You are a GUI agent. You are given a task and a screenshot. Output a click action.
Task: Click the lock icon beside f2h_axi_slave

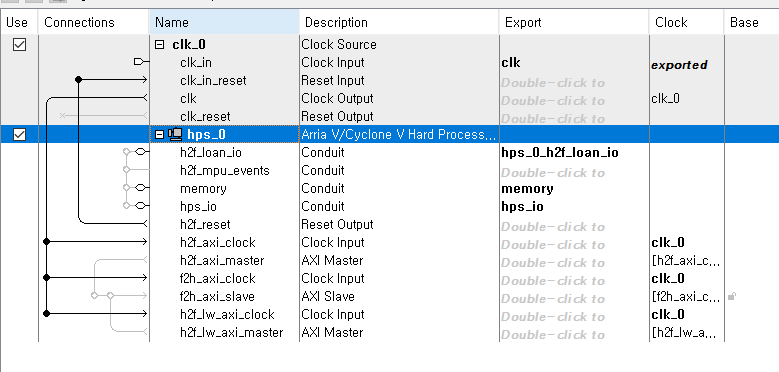coord(731,297)
